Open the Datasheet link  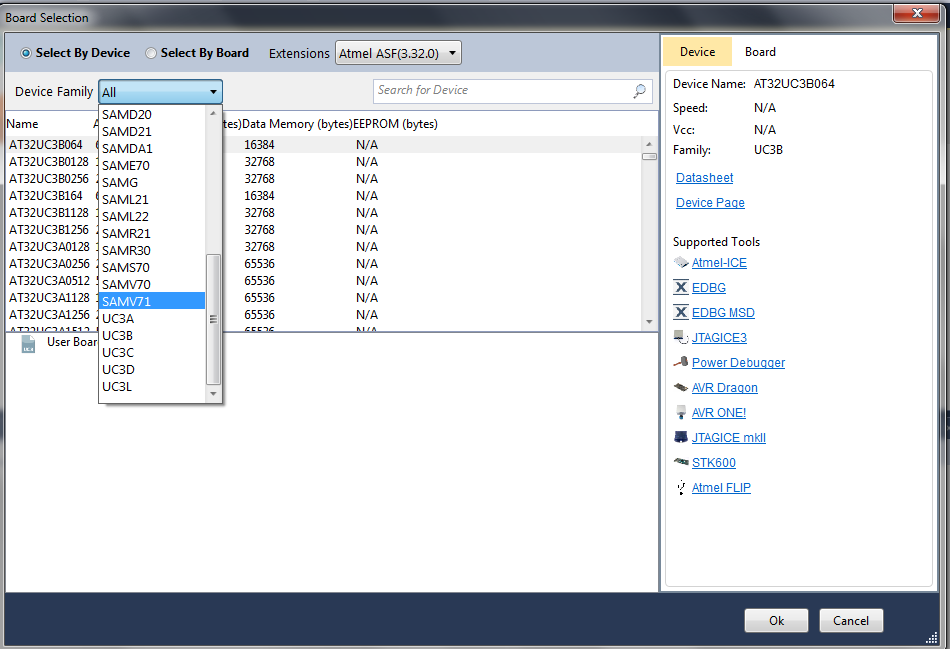tap(704, 178)
